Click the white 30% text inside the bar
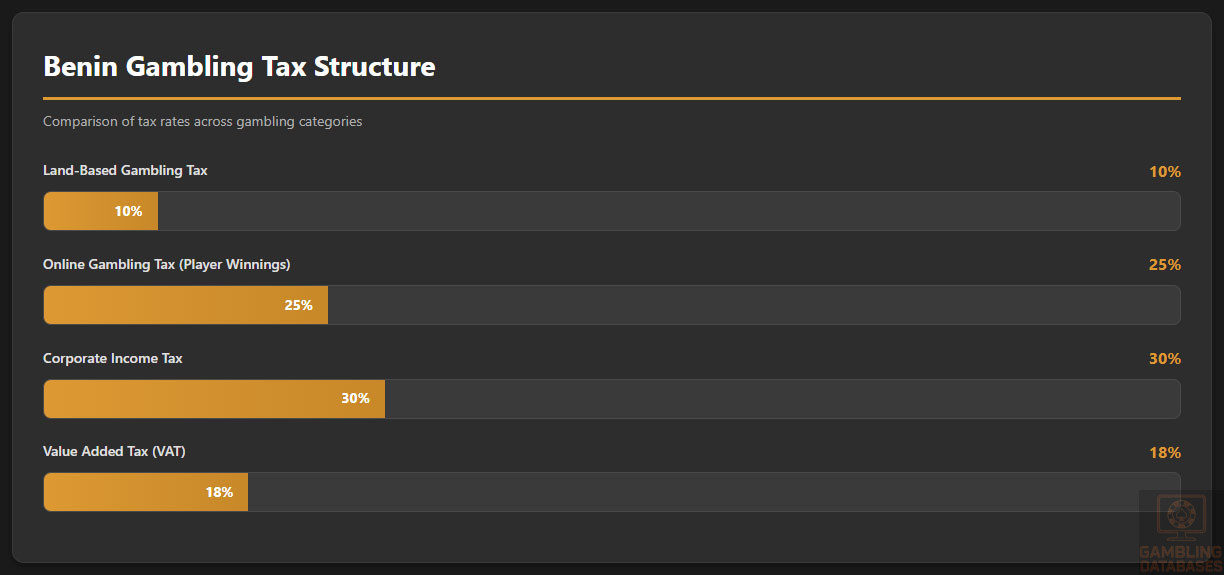 click(x=355, y=398)
